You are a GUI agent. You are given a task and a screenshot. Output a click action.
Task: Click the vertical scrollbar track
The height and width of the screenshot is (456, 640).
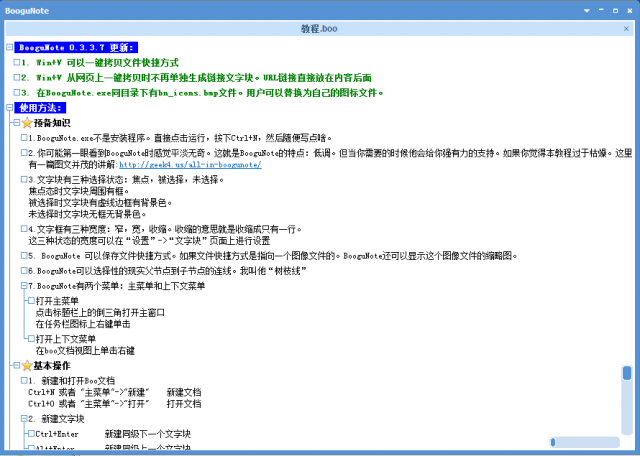coord(627,400)
